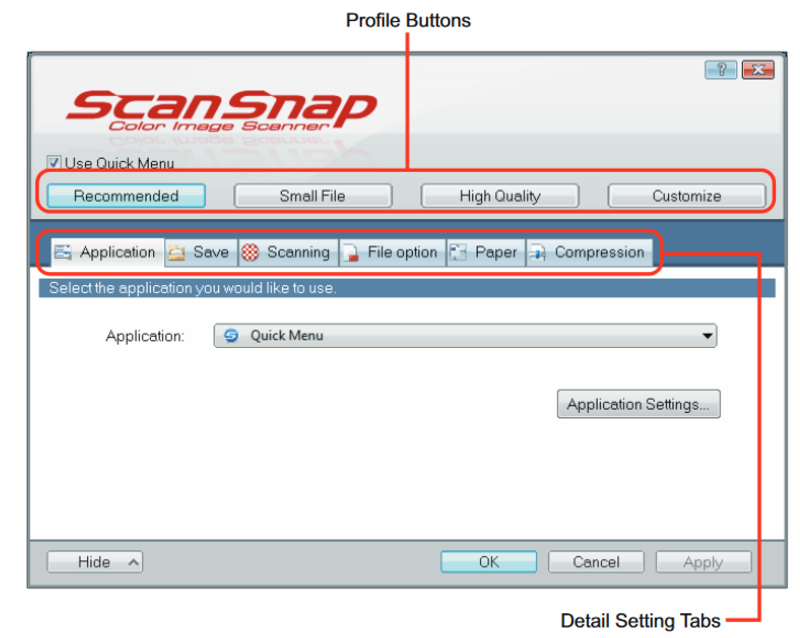Switch to the File option tab
This screenshot has width=800, height=638.
pyautogui.click(x=392, y=252)
